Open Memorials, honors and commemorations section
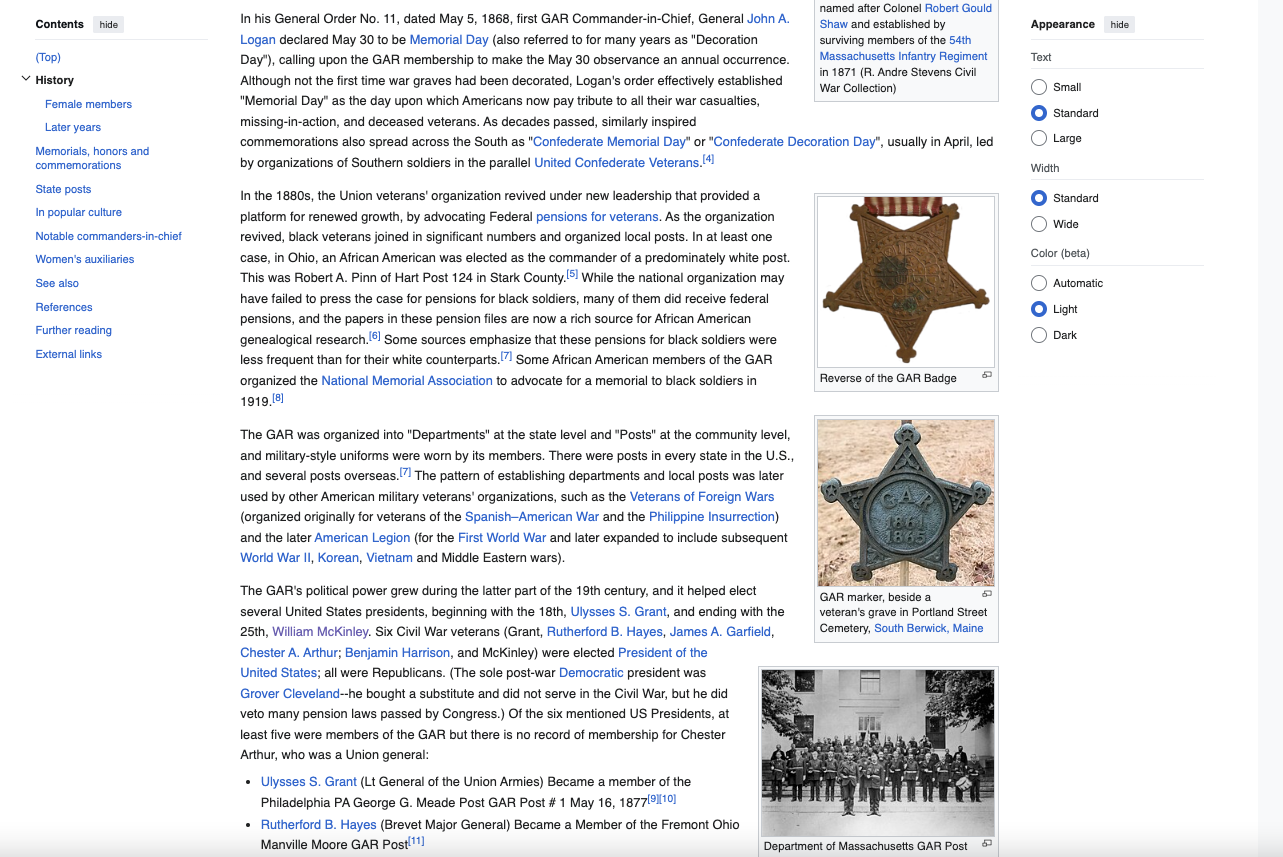The height and width of the screenshot is (857, 1283). 92,158
